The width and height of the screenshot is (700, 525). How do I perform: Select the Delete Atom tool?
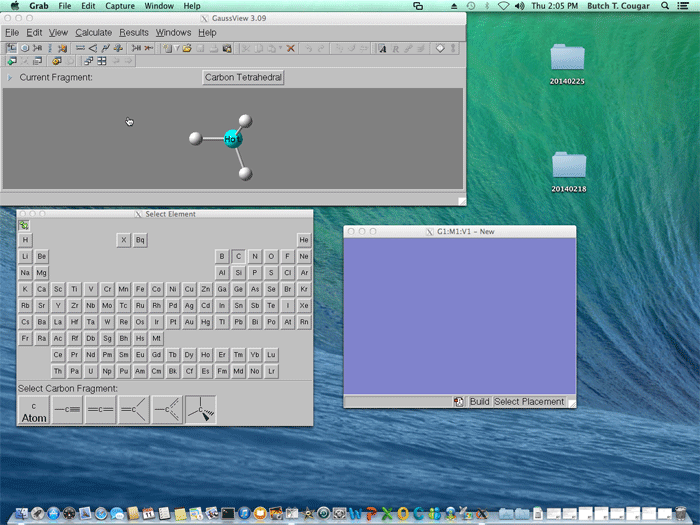(x=148, y=48)
